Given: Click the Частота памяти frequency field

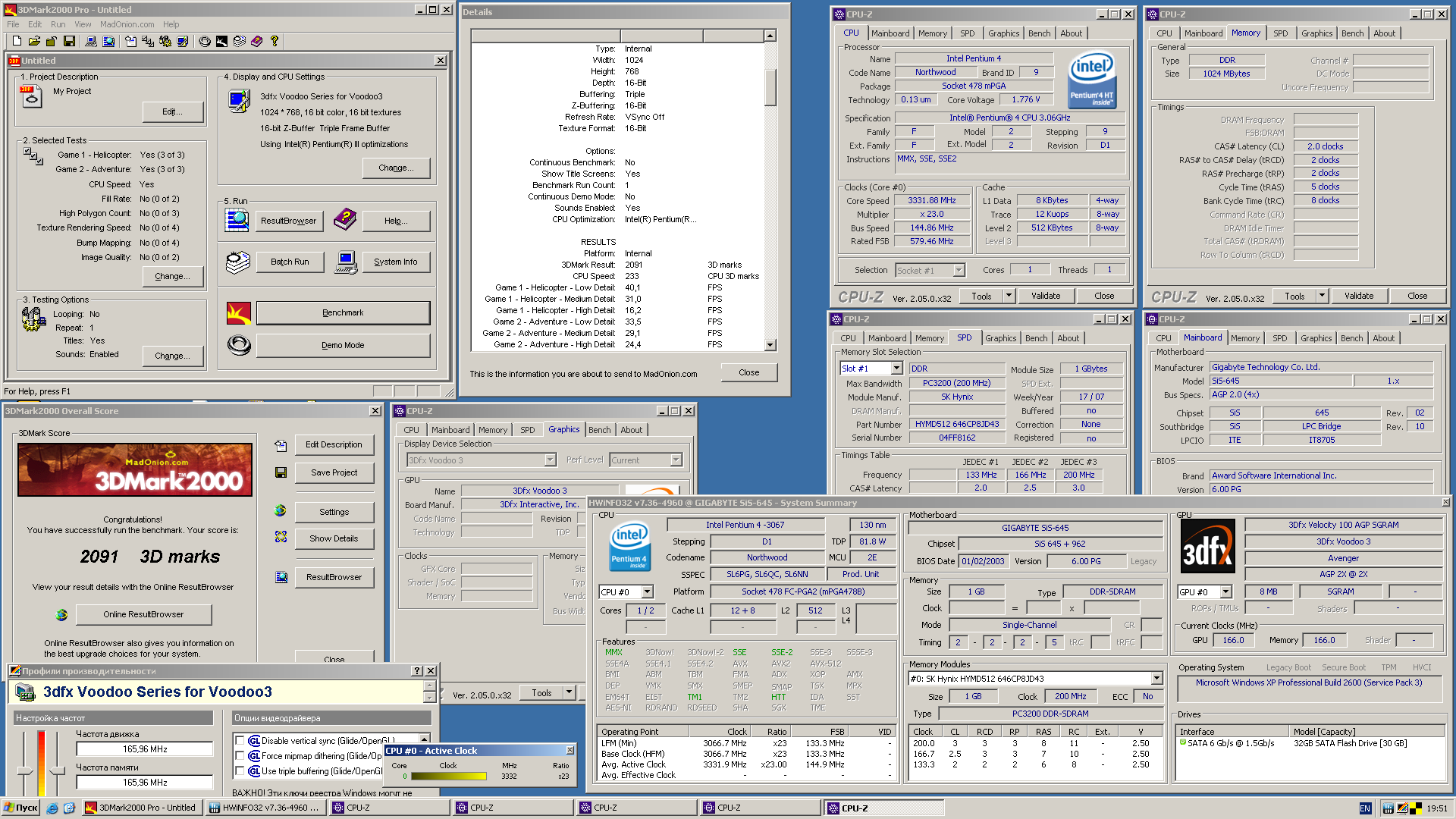Looking at the screenshot, I should 145,783.
